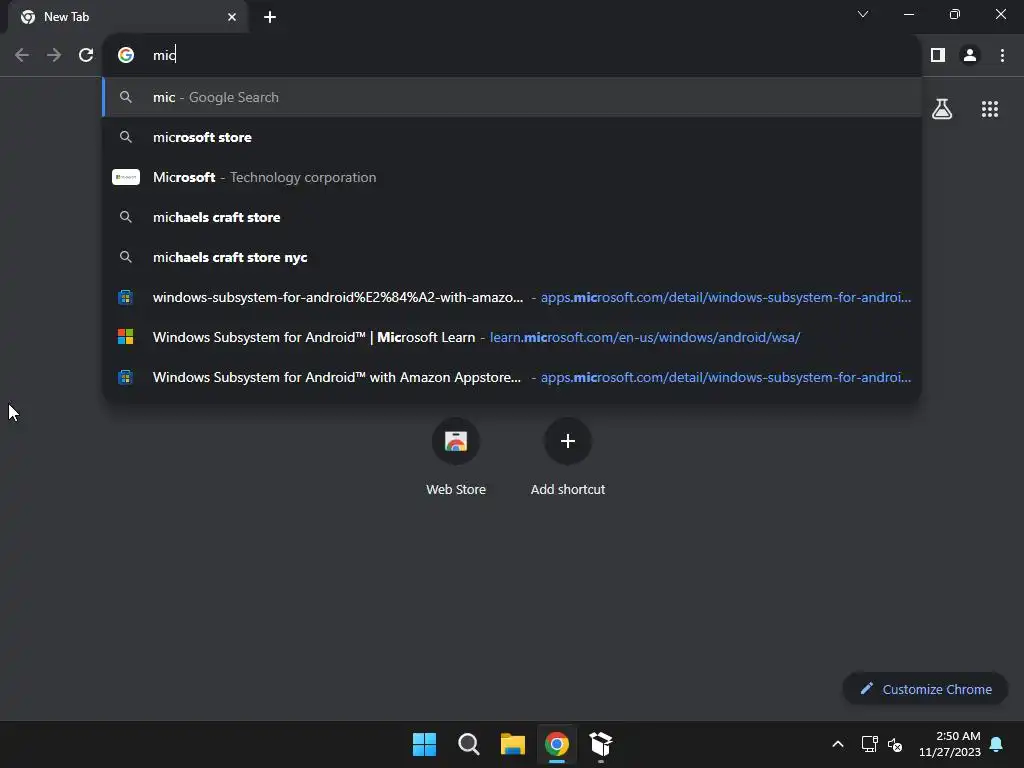This screenshot has height=768, width=1024.
Task: Open the notification bell
Action: coord(997,744)
